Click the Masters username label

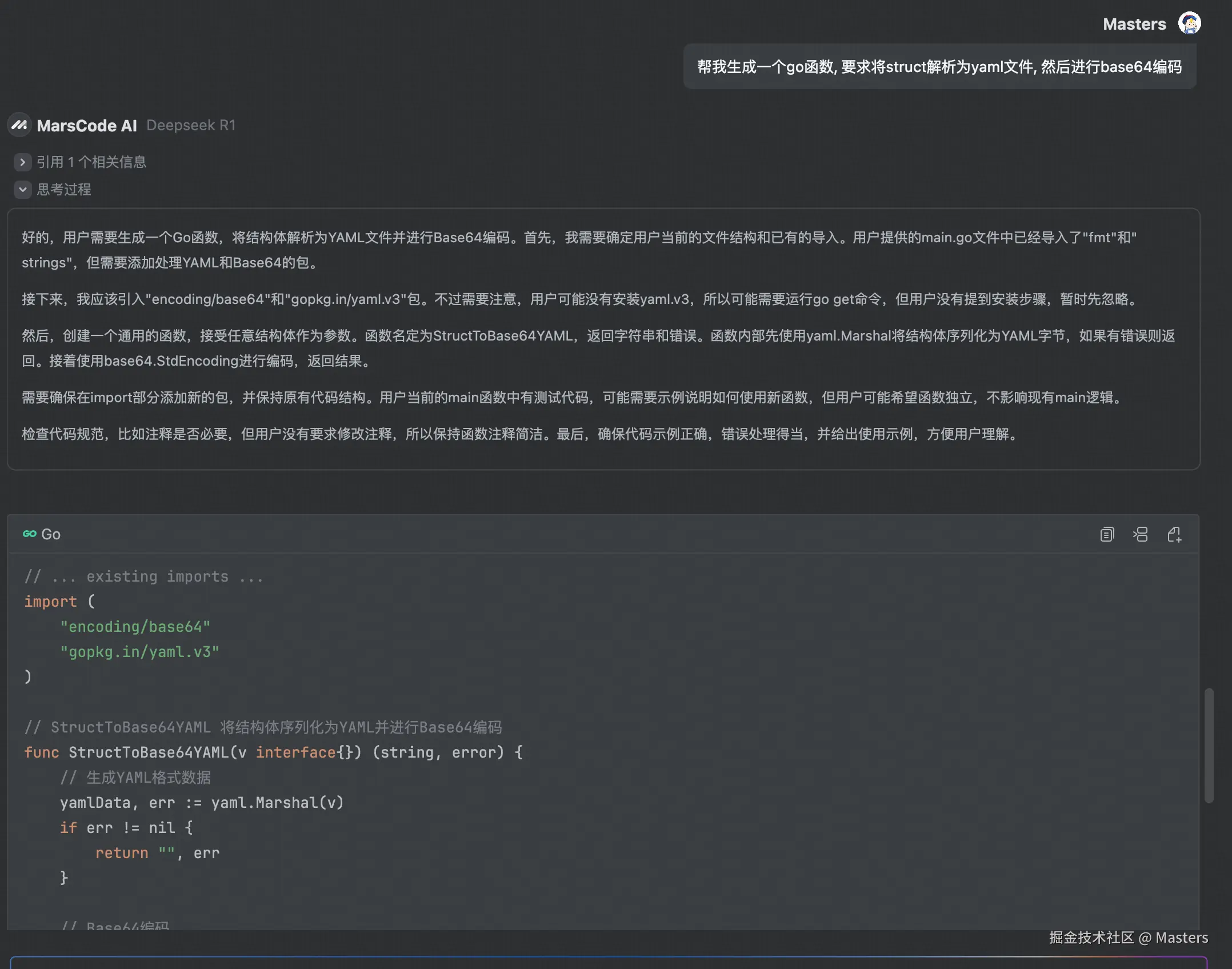coord(1134,23)
